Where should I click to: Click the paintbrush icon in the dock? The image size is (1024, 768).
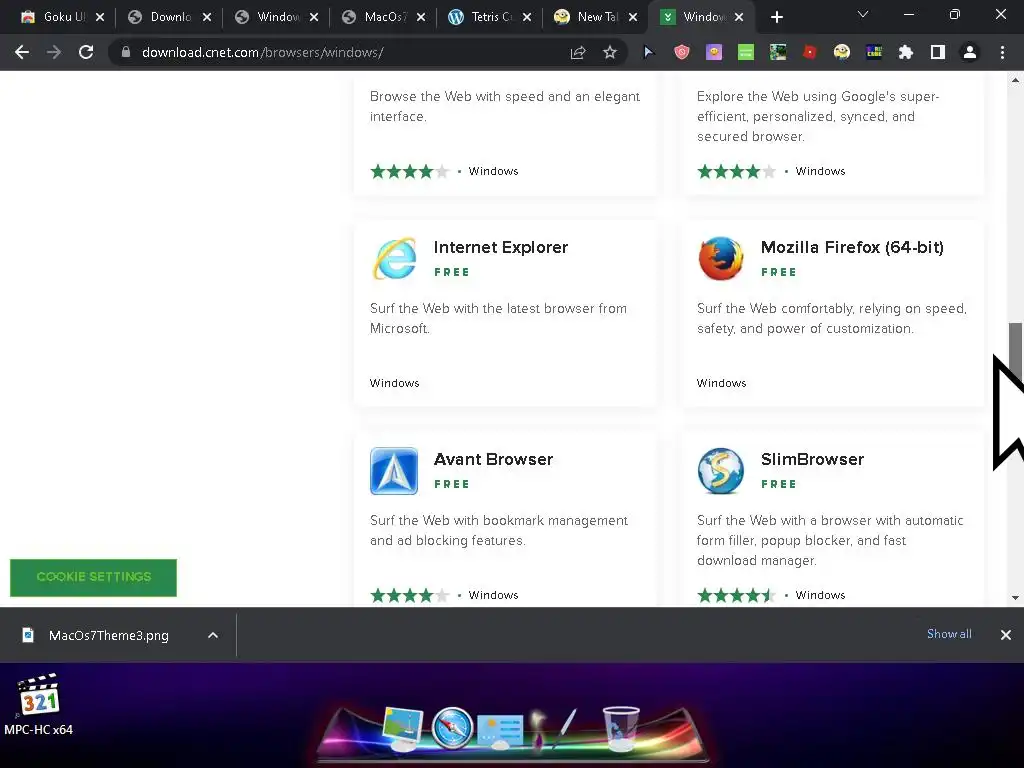567,728
